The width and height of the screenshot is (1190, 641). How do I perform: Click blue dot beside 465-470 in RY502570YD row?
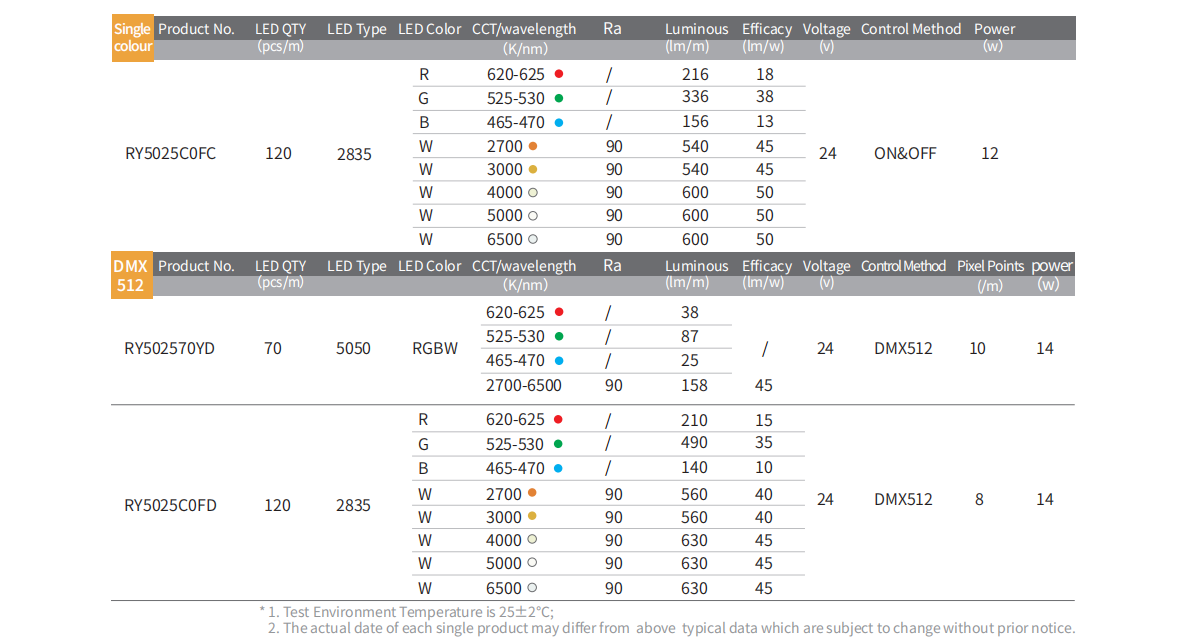[x=559, y=361]
